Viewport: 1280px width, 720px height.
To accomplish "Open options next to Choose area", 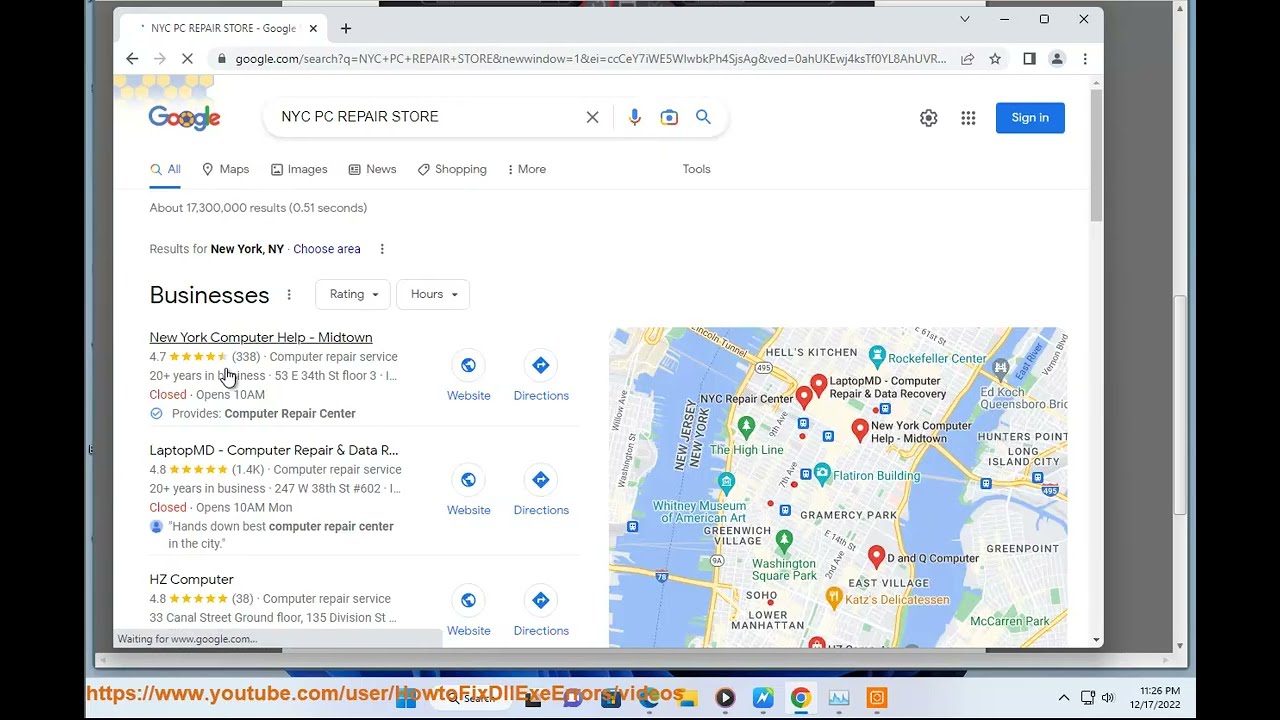I will (x=382, y=249).
